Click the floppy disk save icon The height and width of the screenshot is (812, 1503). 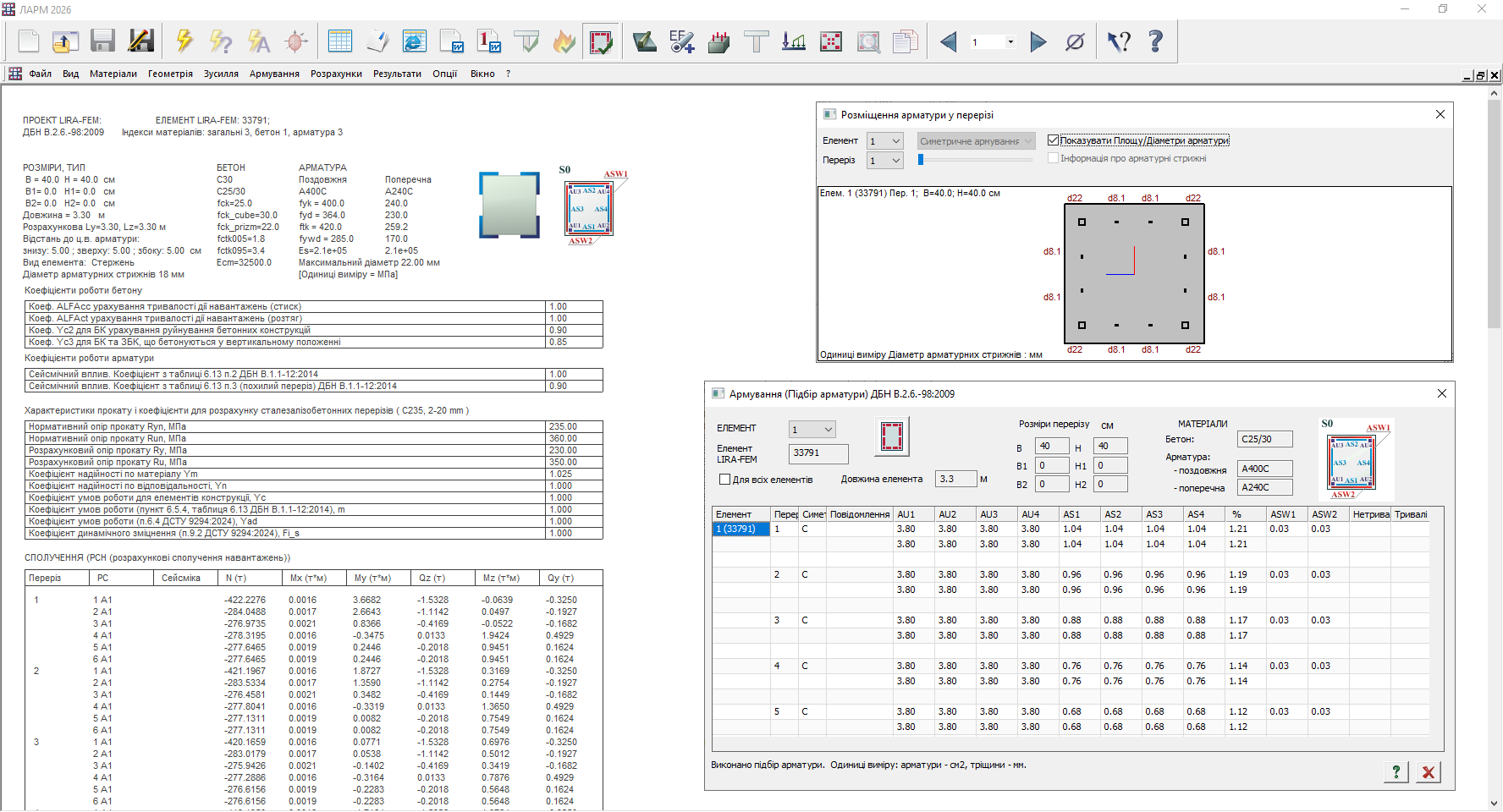click(102, 41)
